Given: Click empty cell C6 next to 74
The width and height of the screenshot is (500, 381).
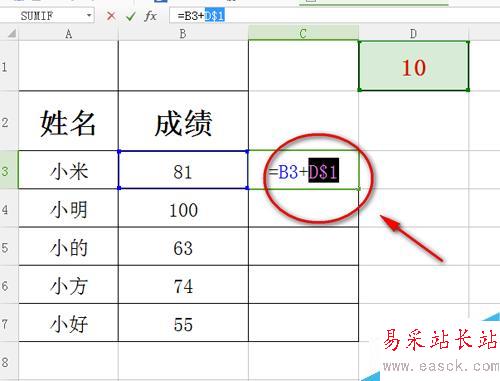Looking at the screenshot, I should pyautogui.click(x=303, y=285).
